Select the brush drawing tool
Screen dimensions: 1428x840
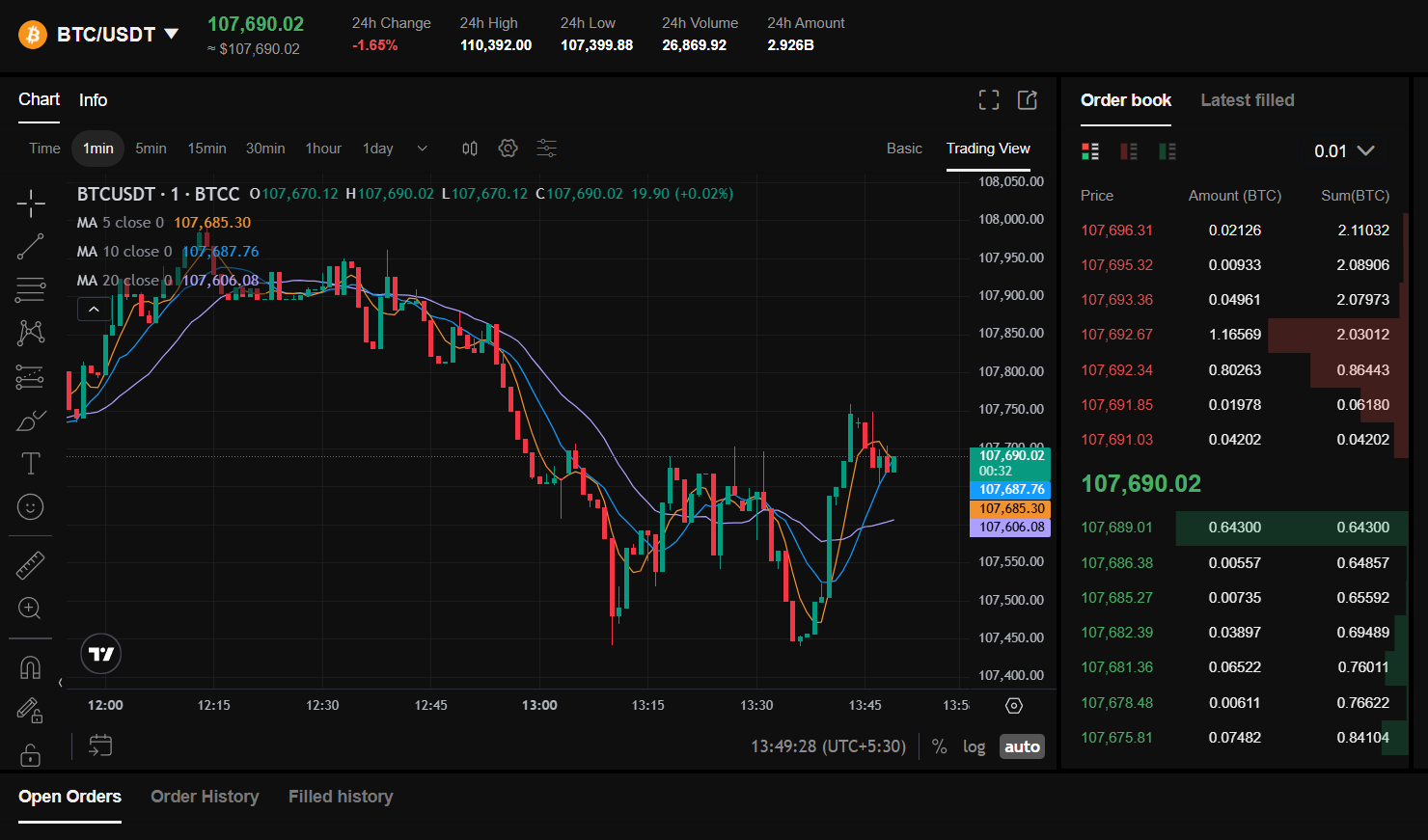(x=30, y=420)
